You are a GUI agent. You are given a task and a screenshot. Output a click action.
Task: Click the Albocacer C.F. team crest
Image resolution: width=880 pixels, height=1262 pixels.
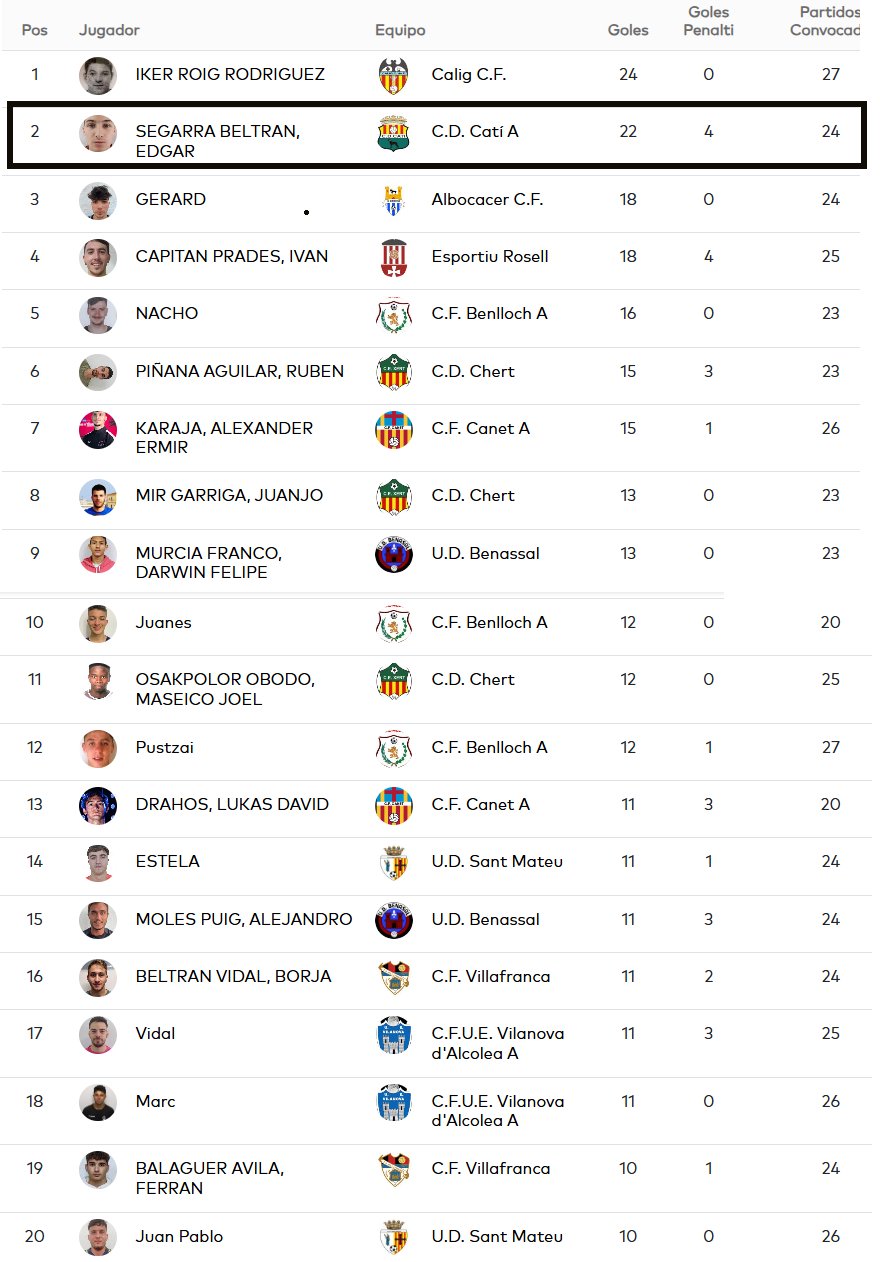point(394,200)
